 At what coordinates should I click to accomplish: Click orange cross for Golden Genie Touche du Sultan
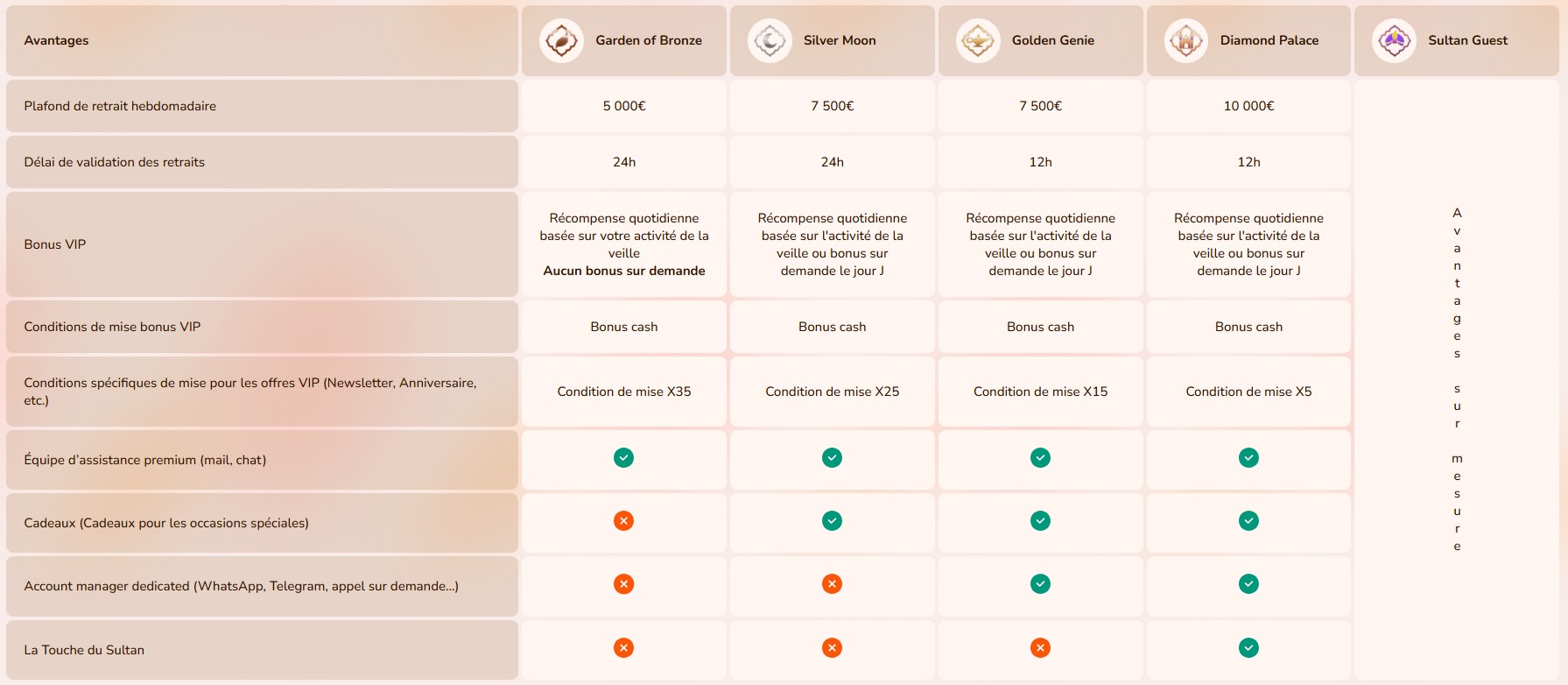1040,648
